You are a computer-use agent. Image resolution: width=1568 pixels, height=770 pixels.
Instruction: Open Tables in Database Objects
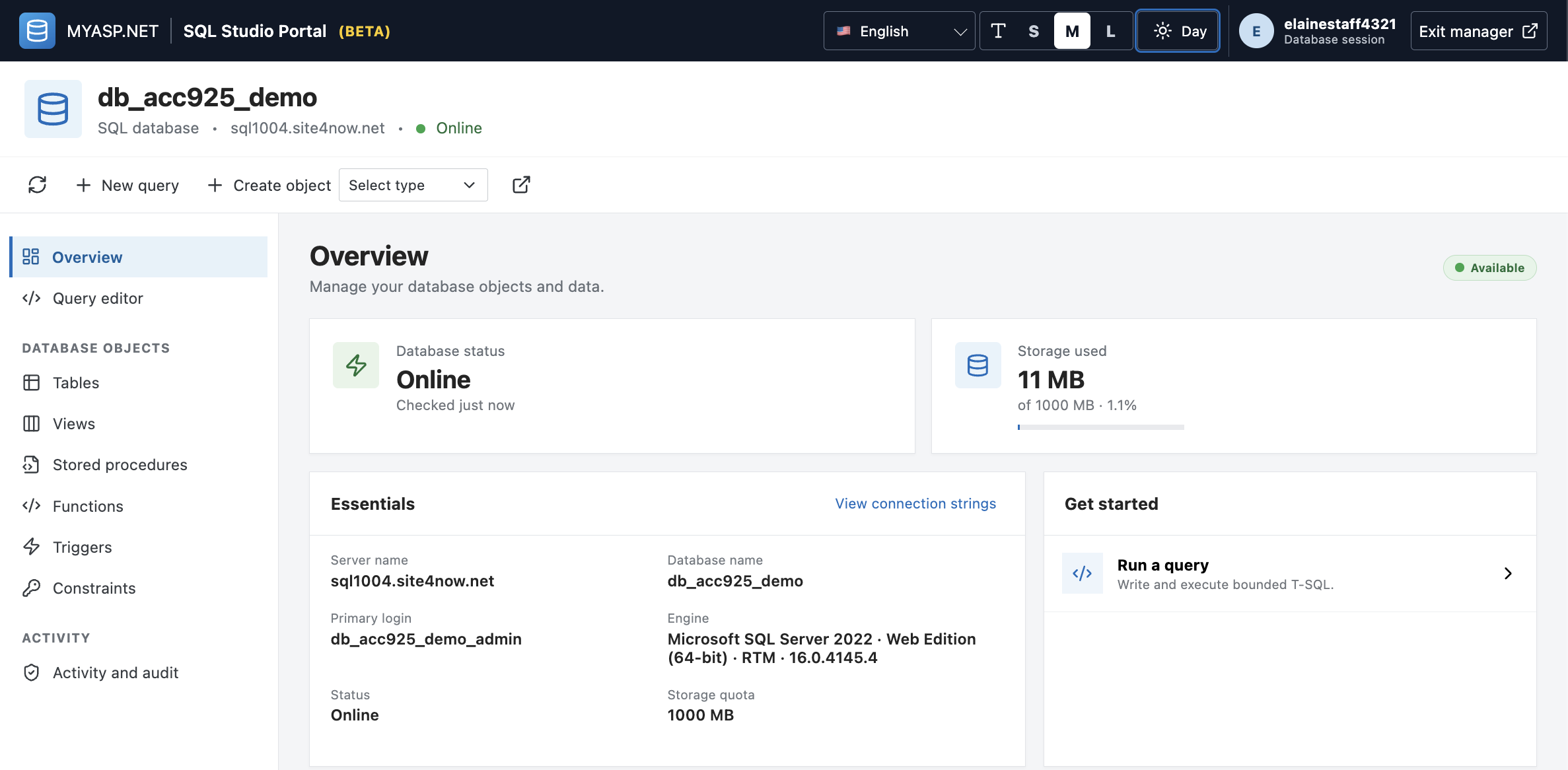pyautogui.click(x=139, y=383)
